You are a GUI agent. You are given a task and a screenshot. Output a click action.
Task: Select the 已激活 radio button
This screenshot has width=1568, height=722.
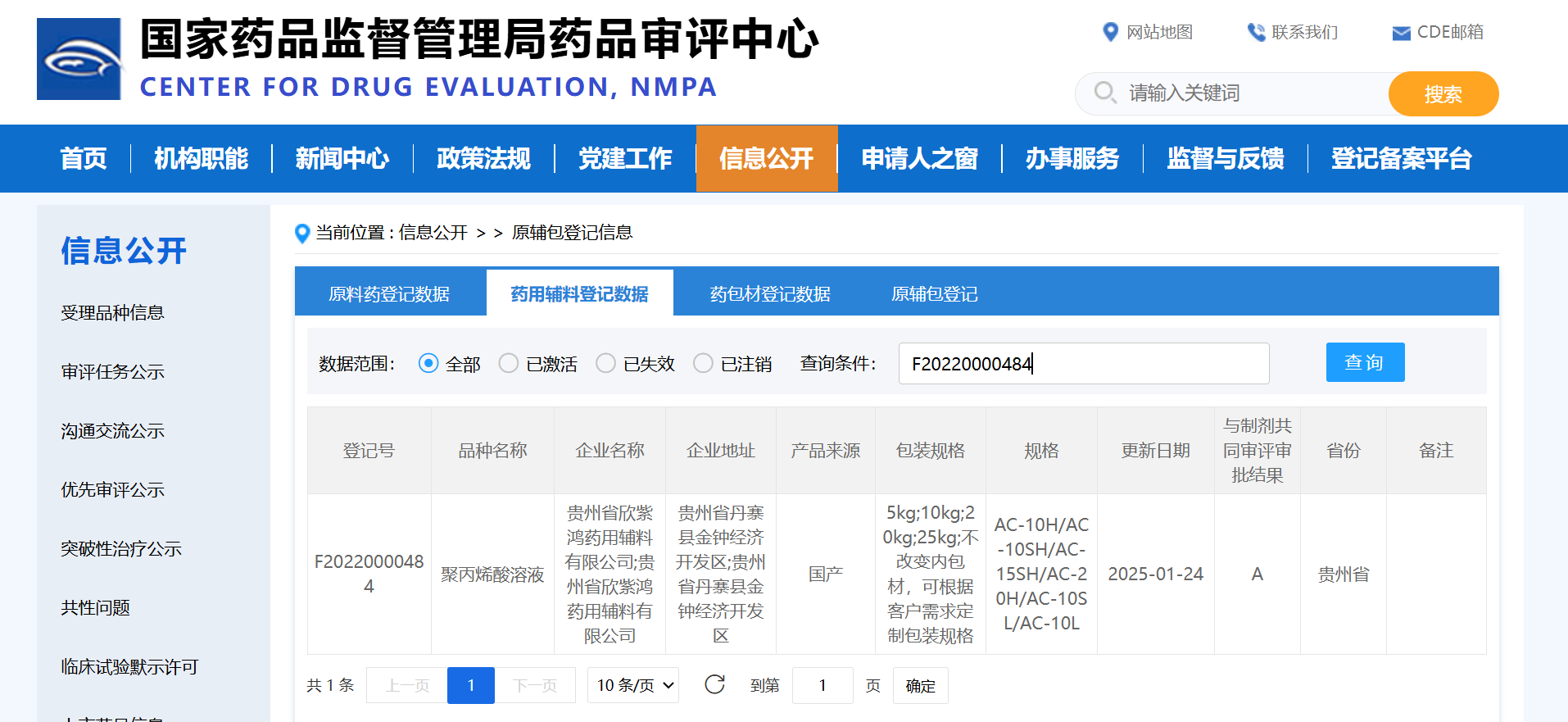coord(509,363)
